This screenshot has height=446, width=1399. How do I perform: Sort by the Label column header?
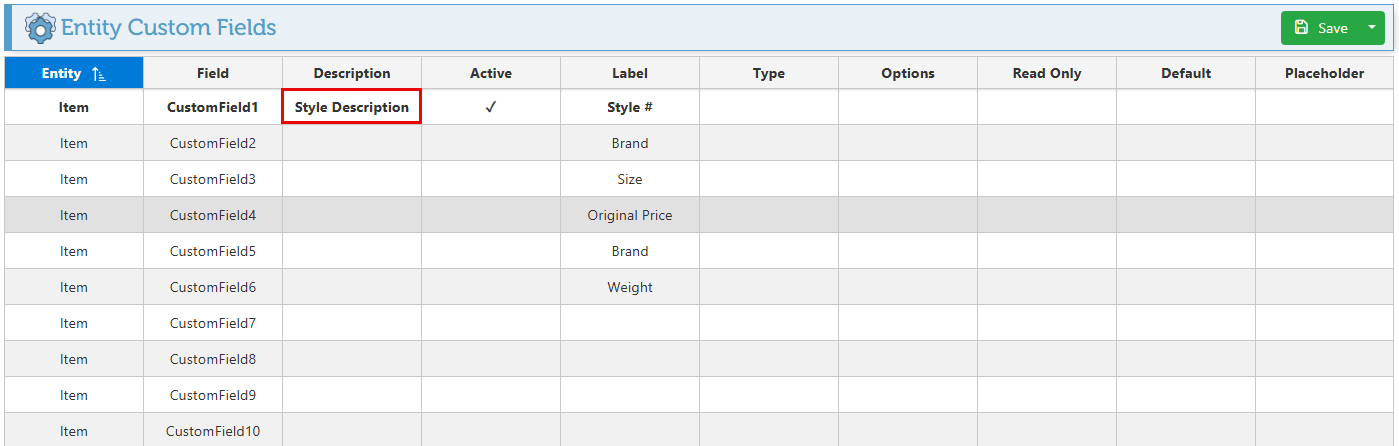(629, 73)
